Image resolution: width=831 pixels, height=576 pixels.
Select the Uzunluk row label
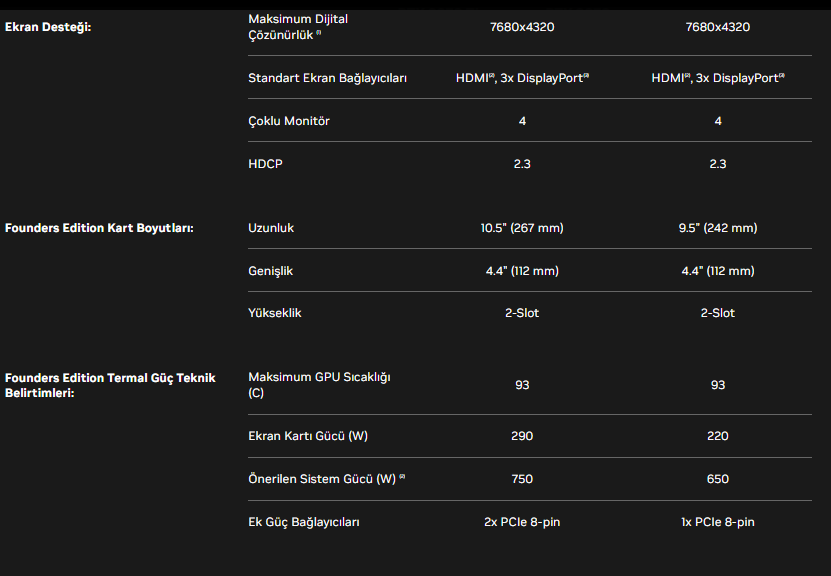point(271,228)
